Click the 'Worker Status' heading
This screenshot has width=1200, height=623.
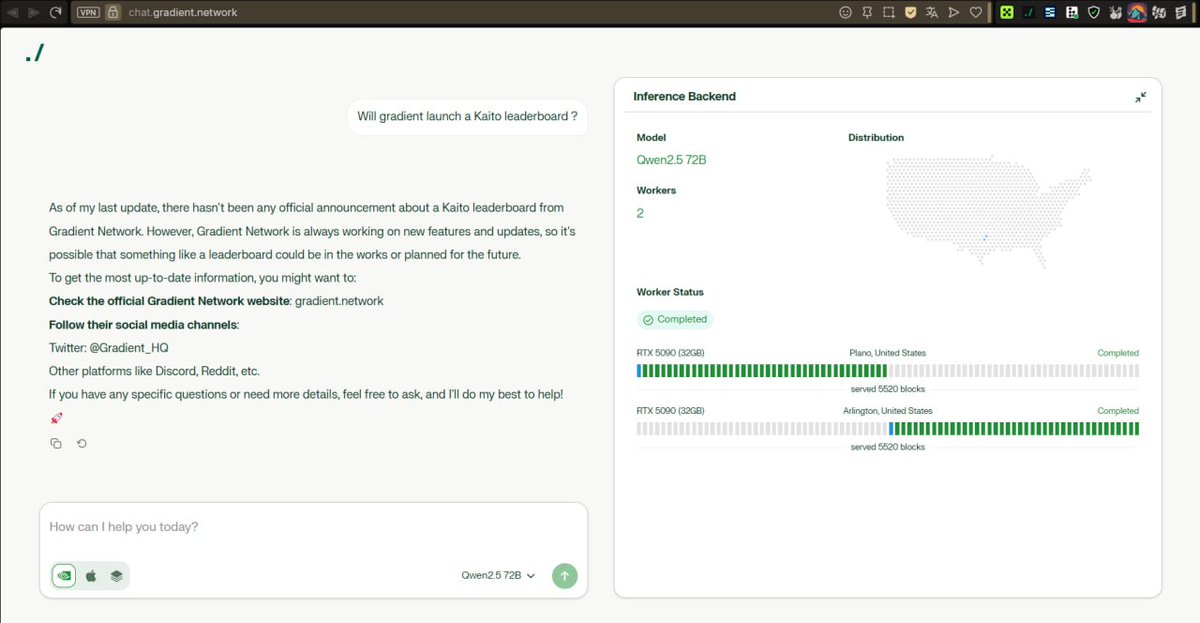(670, 292)
